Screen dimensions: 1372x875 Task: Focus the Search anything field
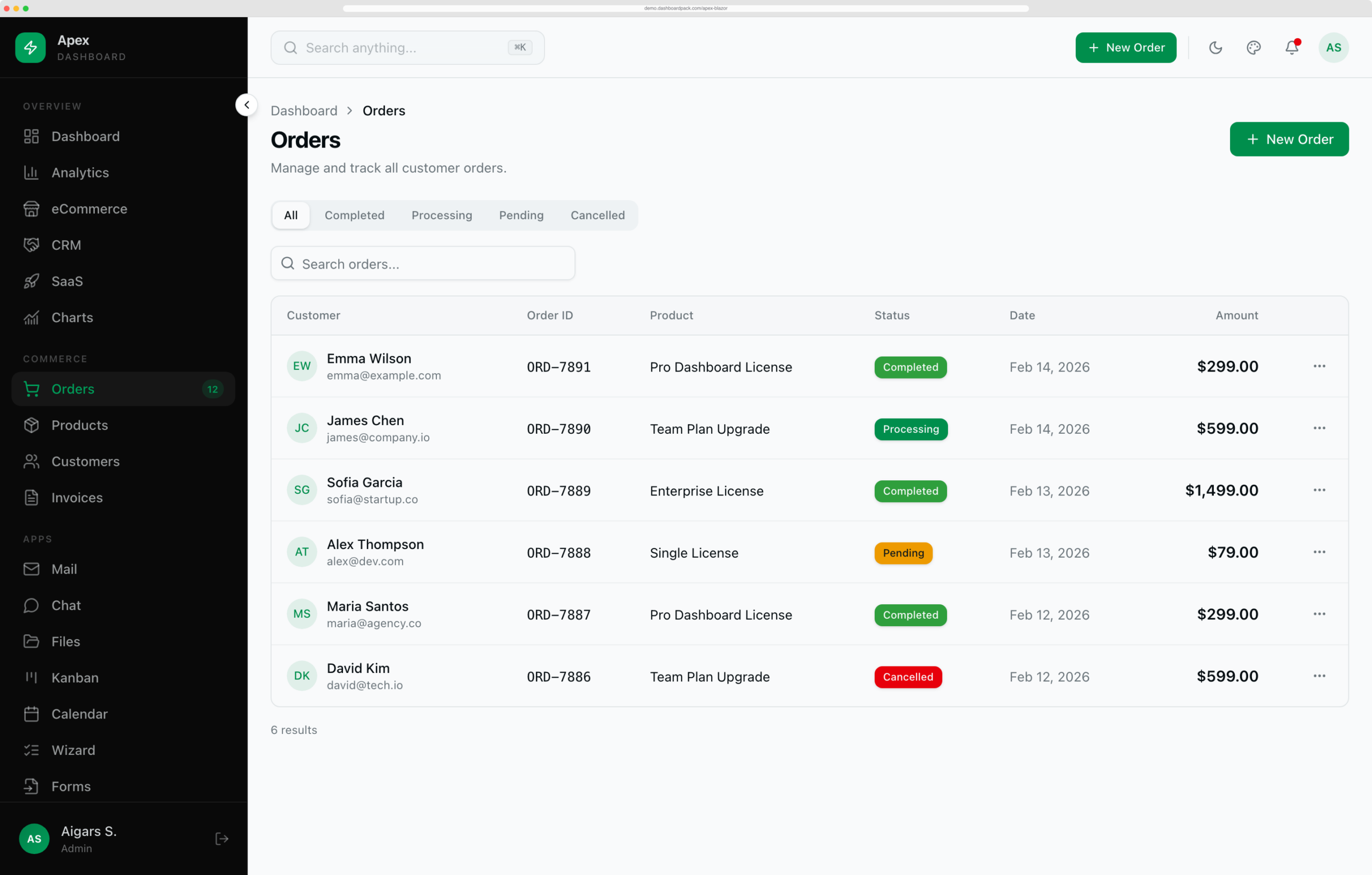407,47
